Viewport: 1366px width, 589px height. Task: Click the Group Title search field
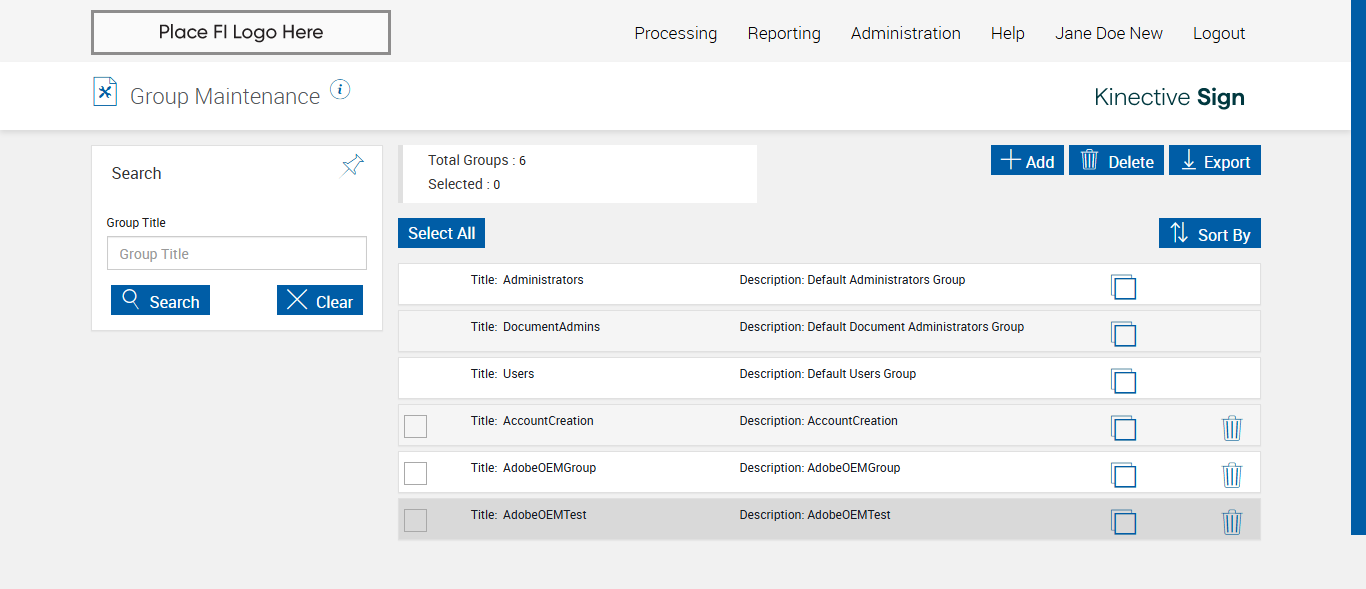[237, 254]
